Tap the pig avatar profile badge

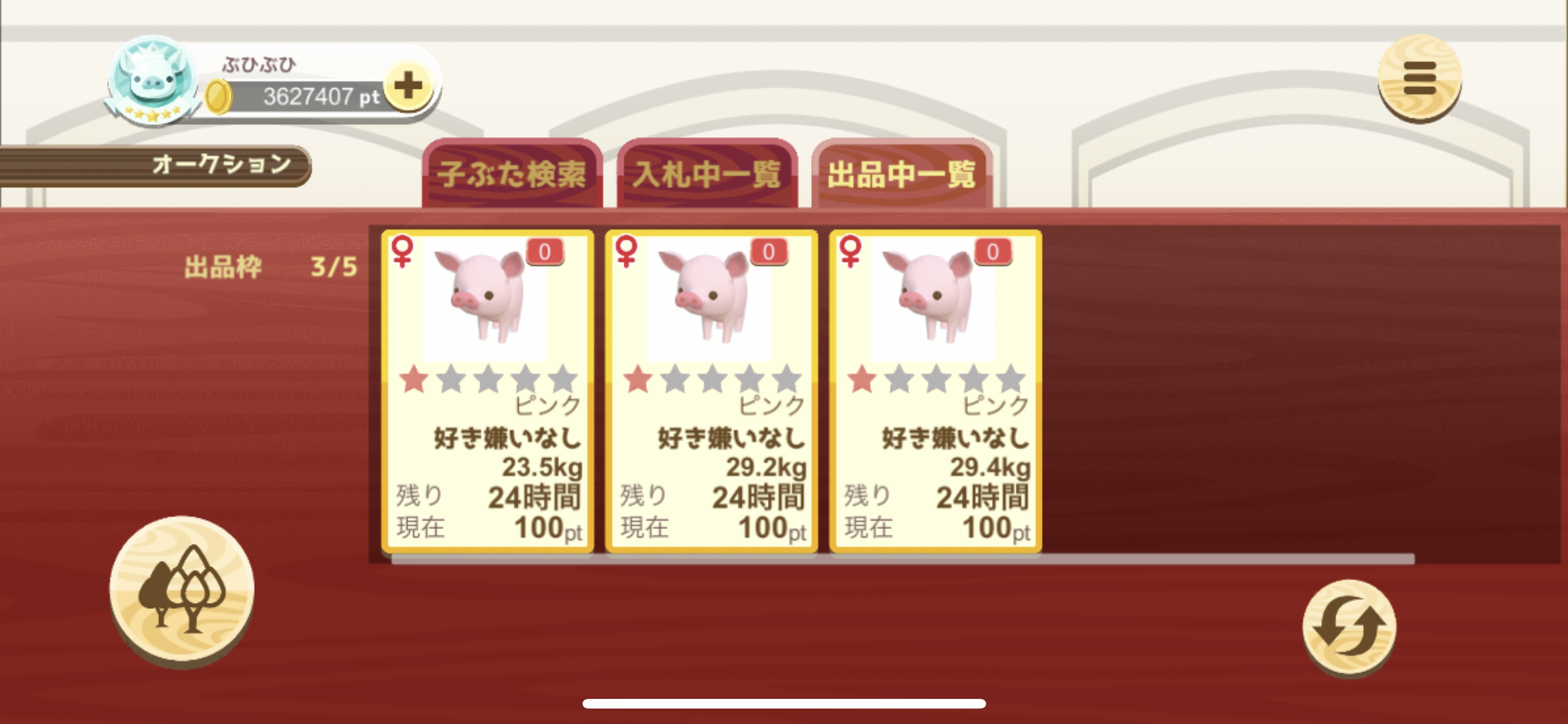pyautogui.click(x=153, y=80)
